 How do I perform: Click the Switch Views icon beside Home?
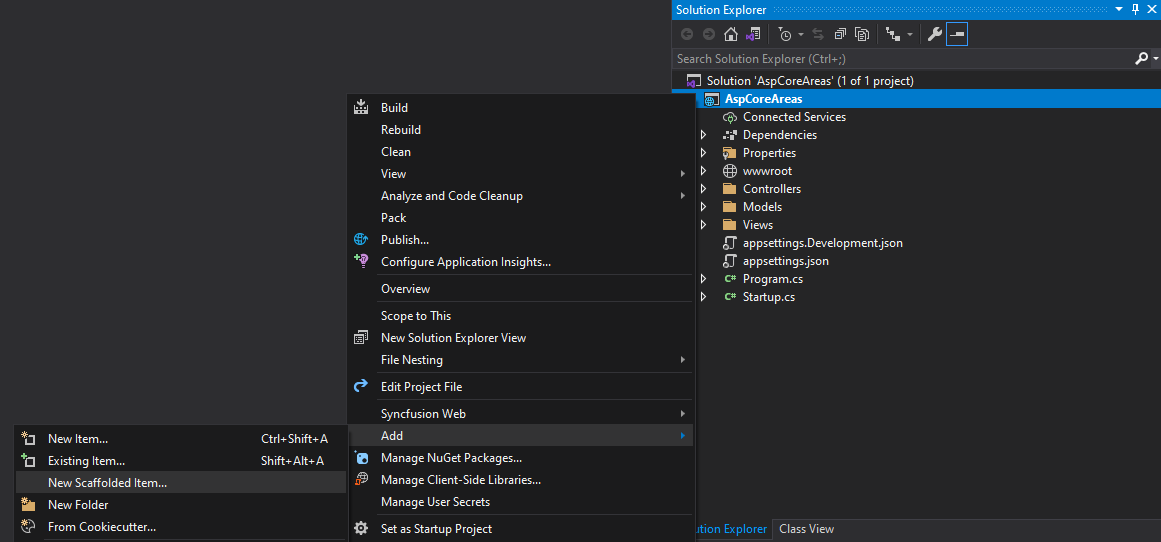[753, 34]
